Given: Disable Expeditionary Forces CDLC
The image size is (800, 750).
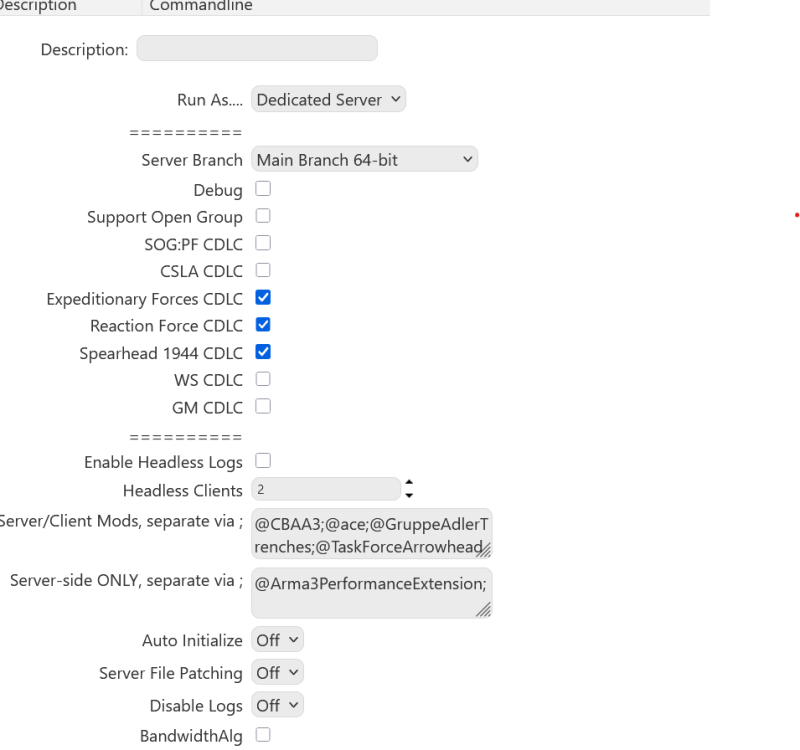Looking at the screenshot, I should coord(261,298).
